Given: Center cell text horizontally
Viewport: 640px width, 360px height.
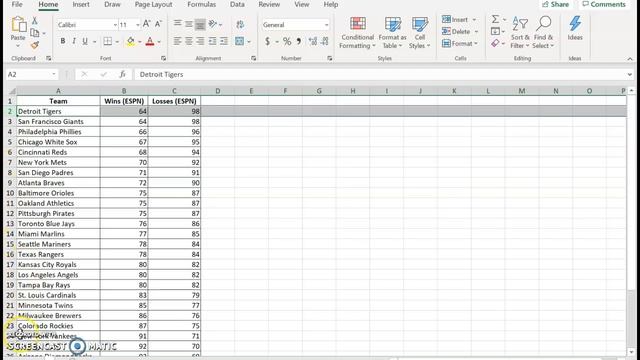Looking at the screenshot, I should point(189,41).
